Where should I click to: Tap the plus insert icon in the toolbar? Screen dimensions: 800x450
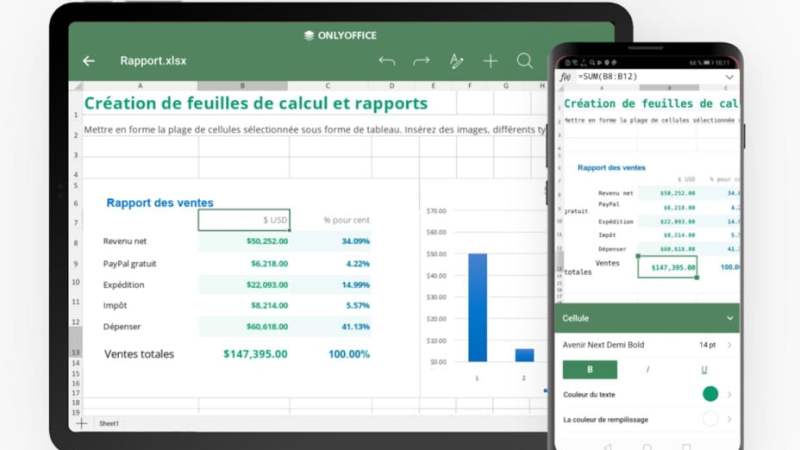490,61
